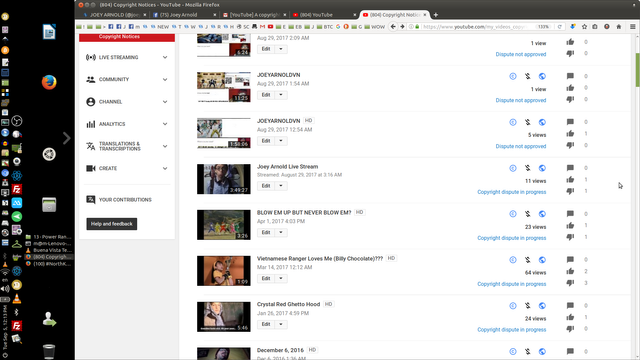This screenshot has width=640, height=360.
Task: Expand the Create section chevron
Action: [x=165, y=168]
